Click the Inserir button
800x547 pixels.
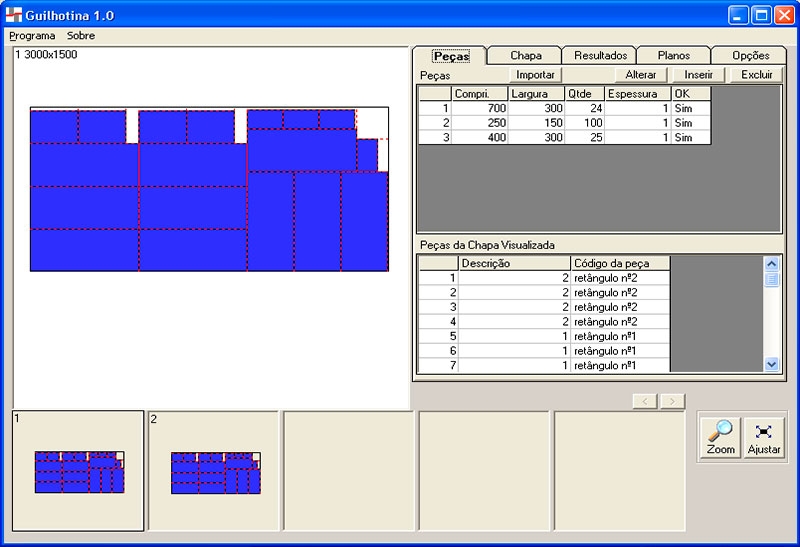698,75
